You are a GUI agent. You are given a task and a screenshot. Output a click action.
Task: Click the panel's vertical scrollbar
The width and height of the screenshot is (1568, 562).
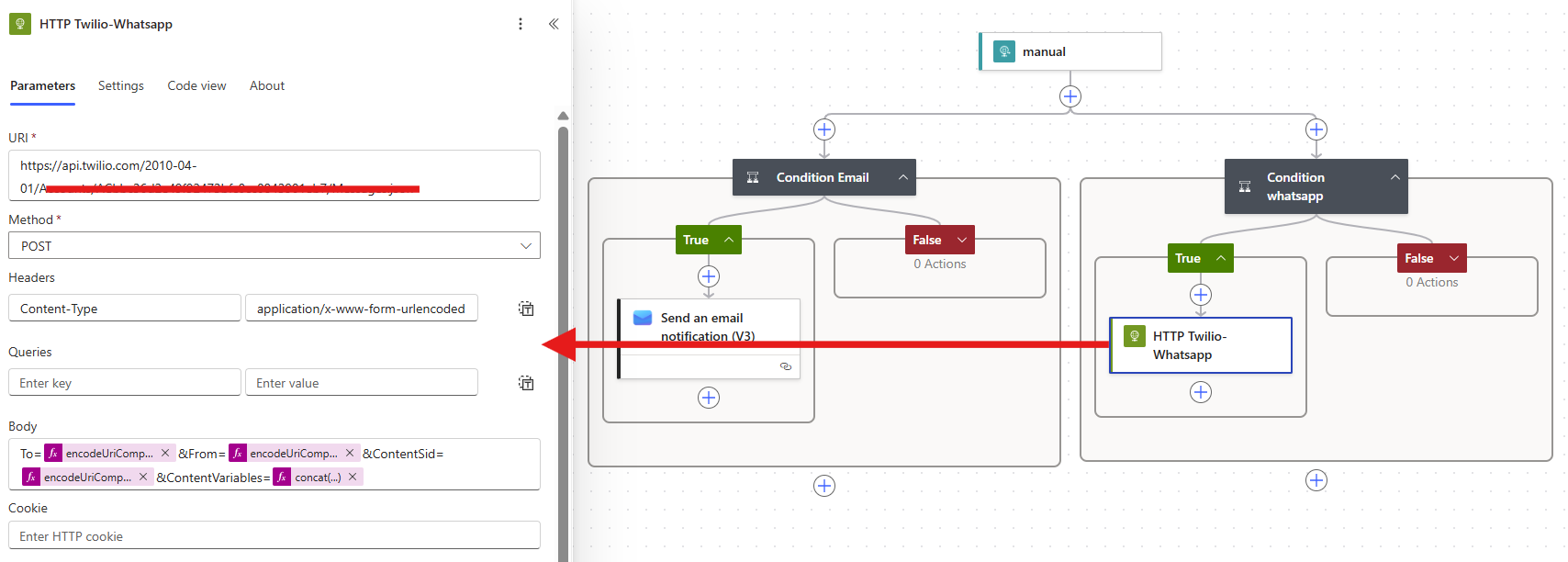(563, 340)
